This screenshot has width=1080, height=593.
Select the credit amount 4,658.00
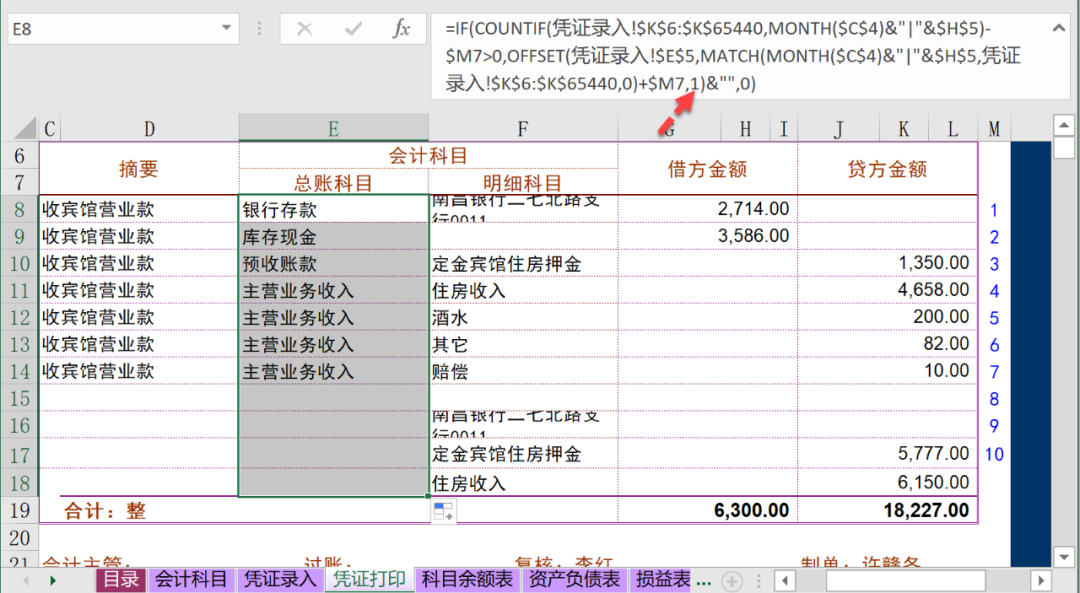pos(887,289)
